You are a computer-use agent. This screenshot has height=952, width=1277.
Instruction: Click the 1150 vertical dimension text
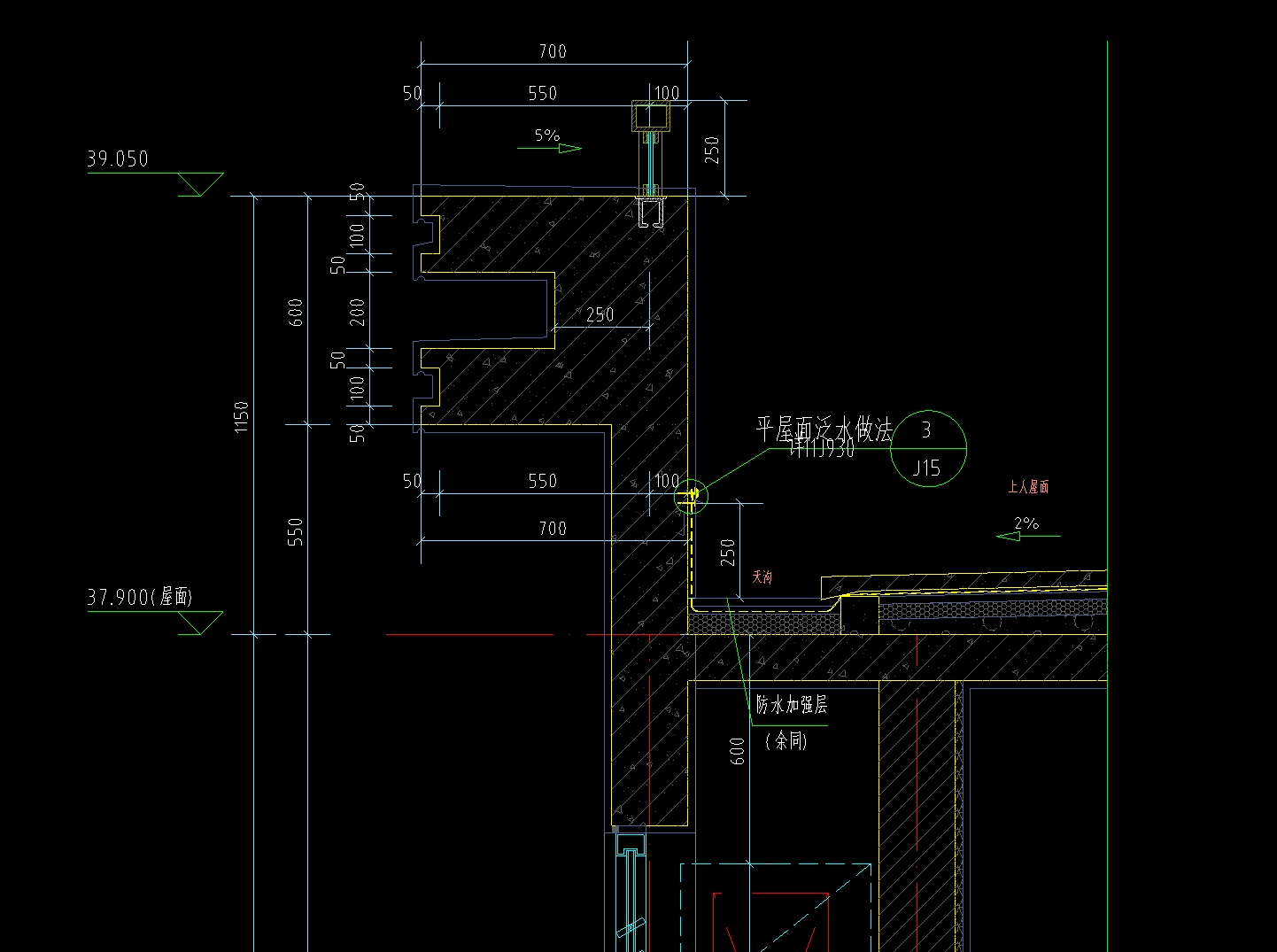(242, 417)
